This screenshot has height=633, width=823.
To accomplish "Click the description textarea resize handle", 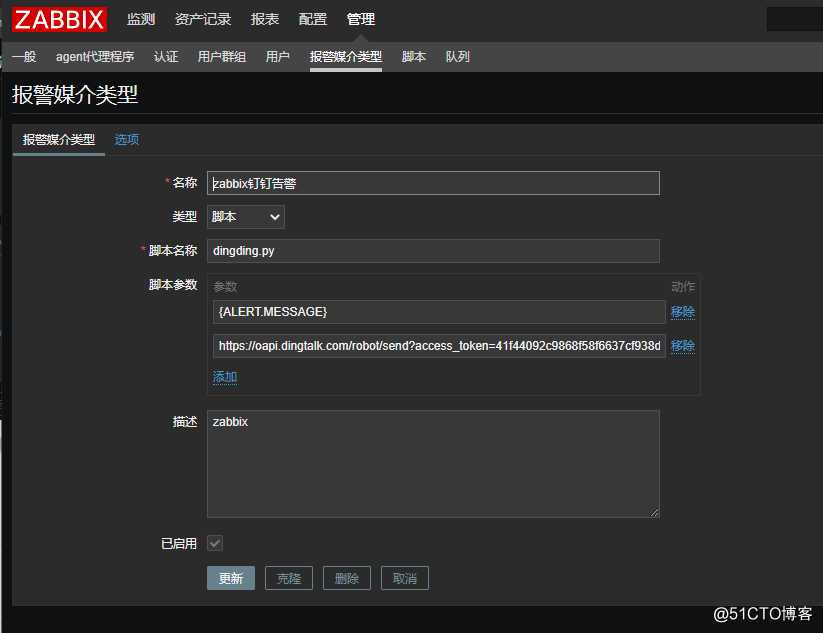I will tap(654, 513).
